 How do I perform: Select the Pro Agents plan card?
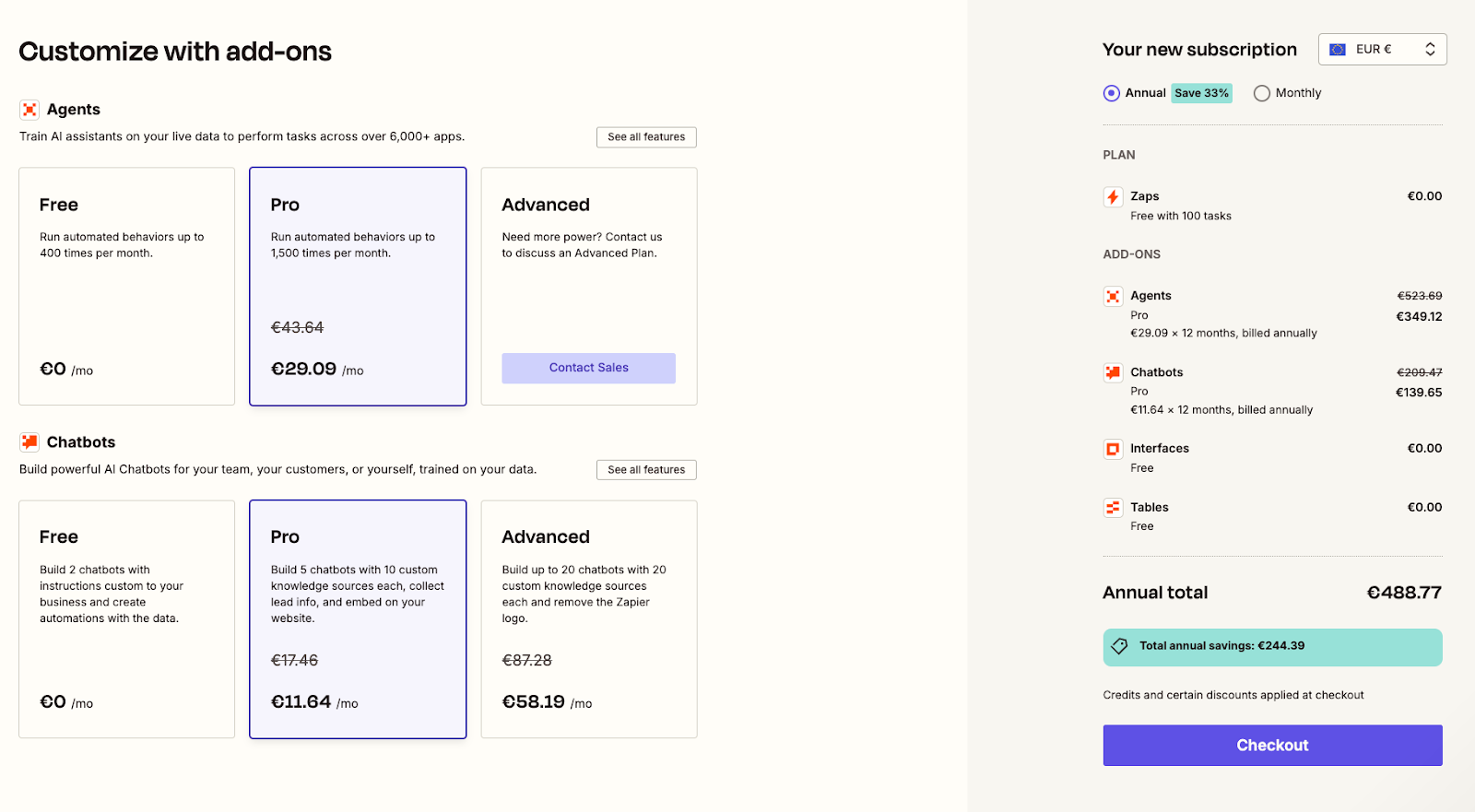coord(358,286)
